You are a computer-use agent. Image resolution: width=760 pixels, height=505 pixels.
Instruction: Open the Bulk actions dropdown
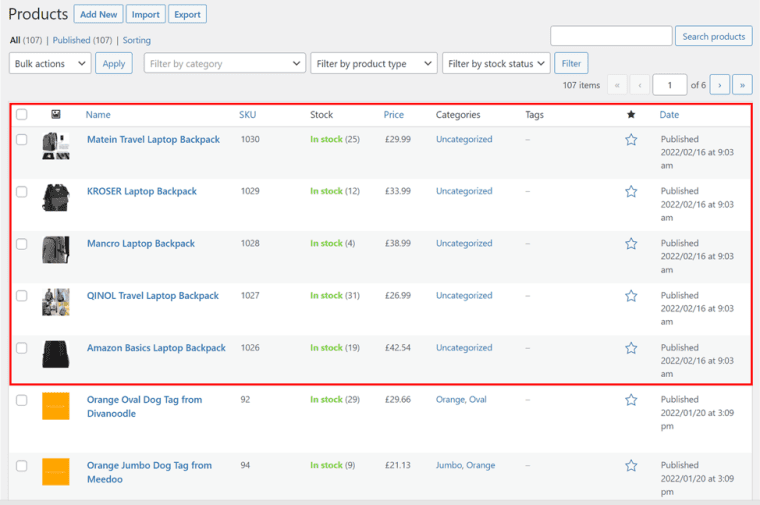pyautogui.click(x=50, y=63)
